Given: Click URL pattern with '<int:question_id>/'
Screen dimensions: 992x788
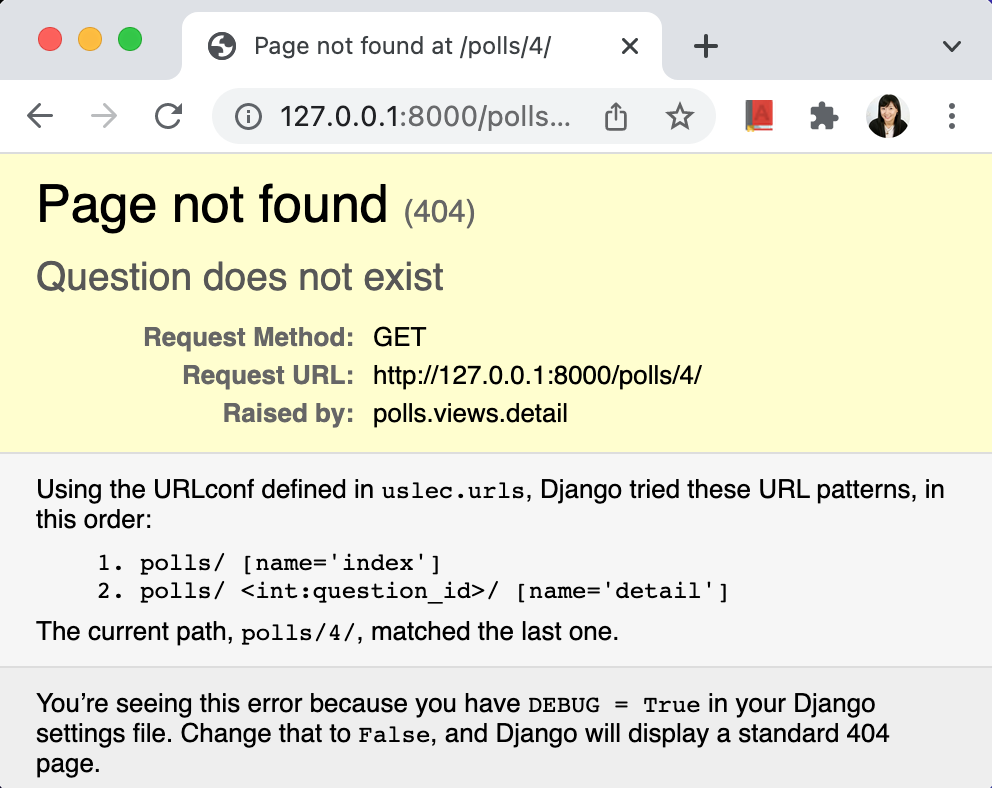Looking at the screenshot, I should (x=435, y=591).
